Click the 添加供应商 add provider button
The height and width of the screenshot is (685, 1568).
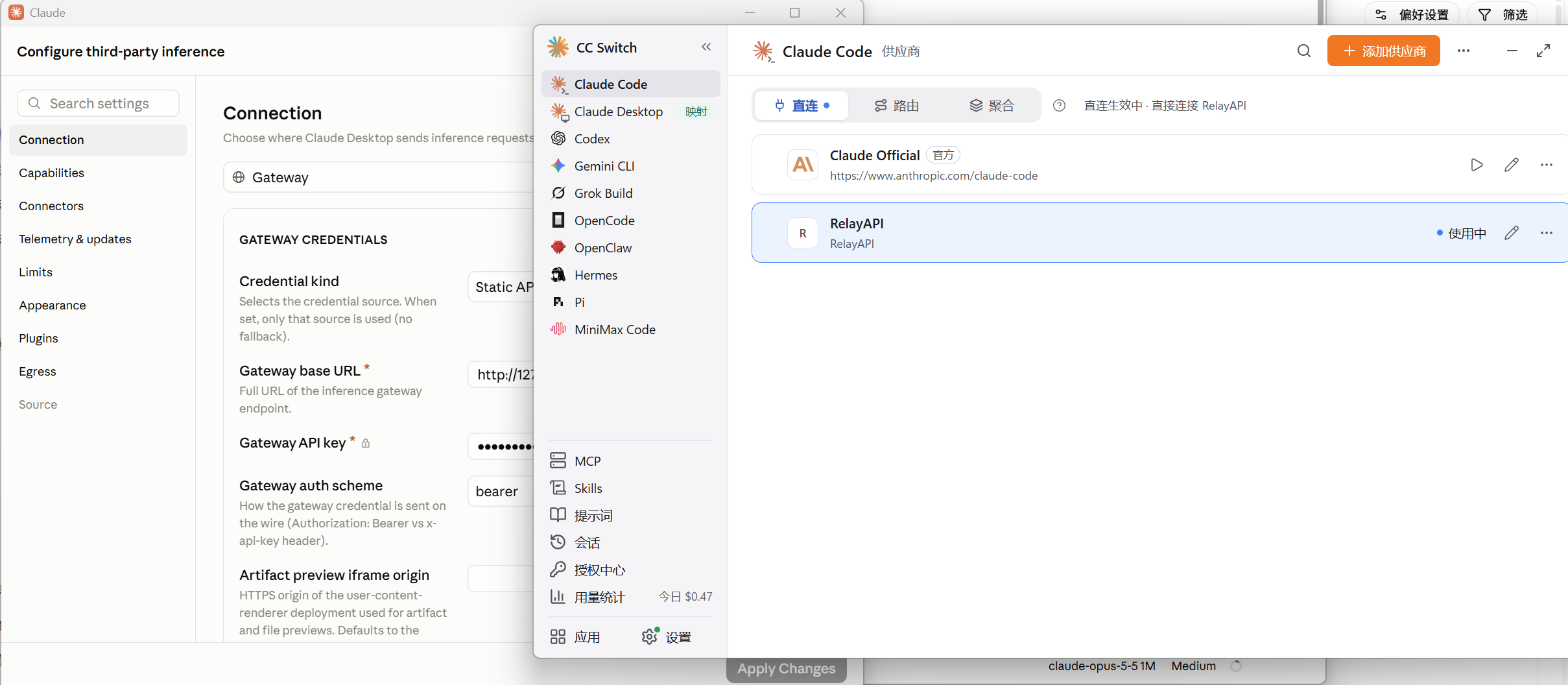pyautogui.click(x=1383, y=51)
